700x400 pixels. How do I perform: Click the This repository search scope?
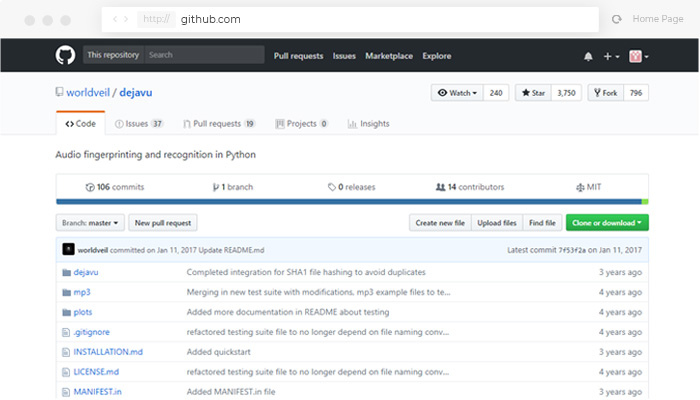(113, 55)
